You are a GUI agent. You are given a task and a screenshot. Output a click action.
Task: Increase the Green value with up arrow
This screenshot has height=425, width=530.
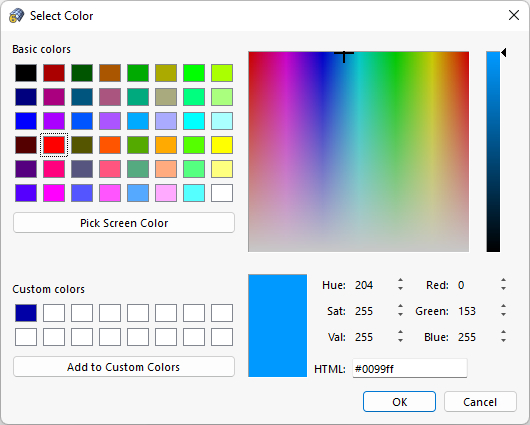[x=503, y=306]
